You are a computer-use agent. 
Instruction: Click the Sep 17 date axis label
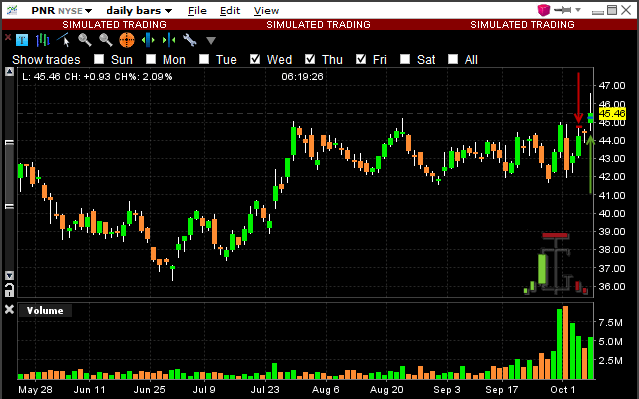coord(502,390)
